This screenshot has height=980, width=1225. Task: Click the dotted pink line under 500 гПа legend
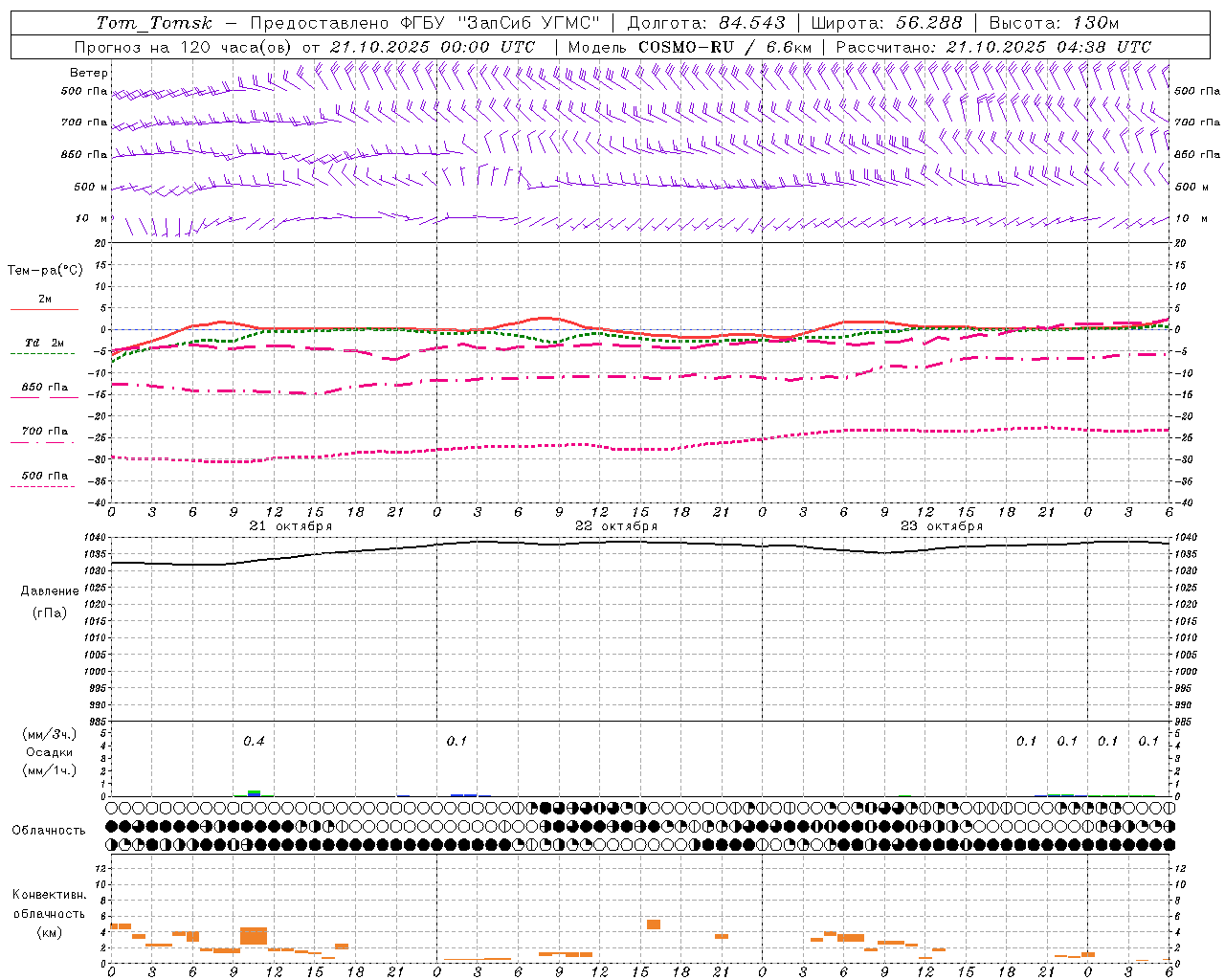(43, 486)
